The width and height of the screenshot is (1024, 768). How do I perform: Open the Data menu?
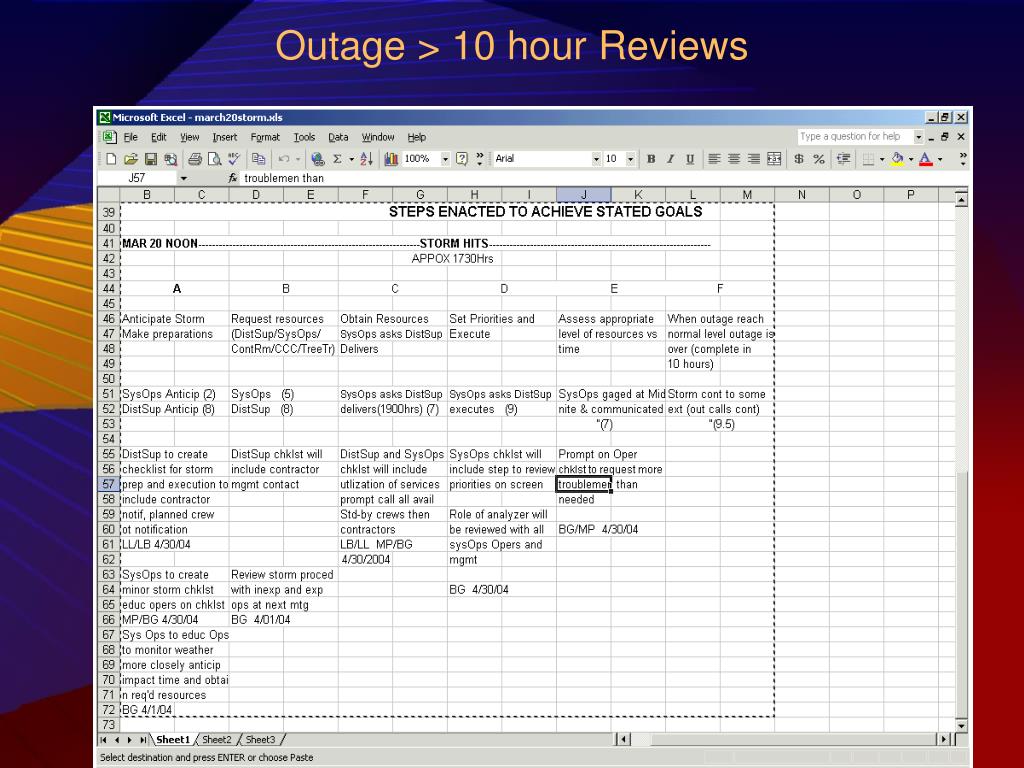pos(338,137)
